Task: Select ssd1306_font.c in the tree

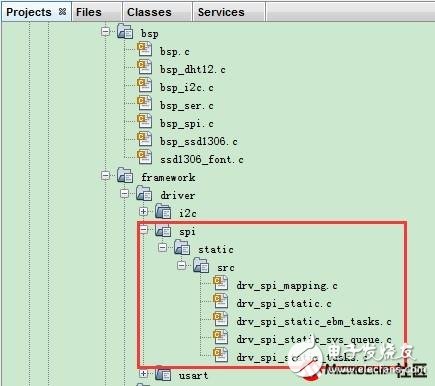Action: (x=202, y=159)
